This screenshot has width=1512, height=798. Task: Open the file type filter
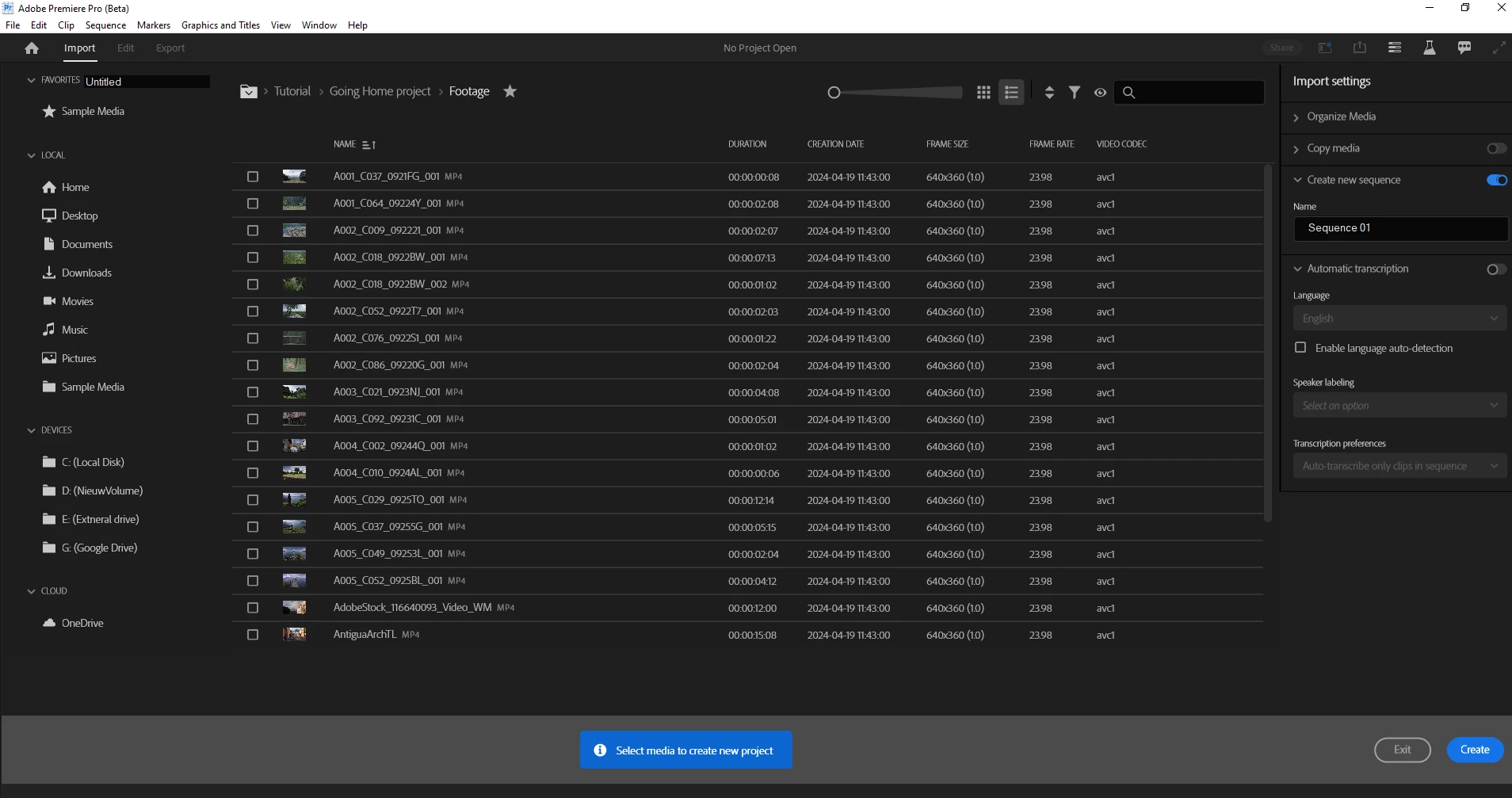click(1075, 93)
